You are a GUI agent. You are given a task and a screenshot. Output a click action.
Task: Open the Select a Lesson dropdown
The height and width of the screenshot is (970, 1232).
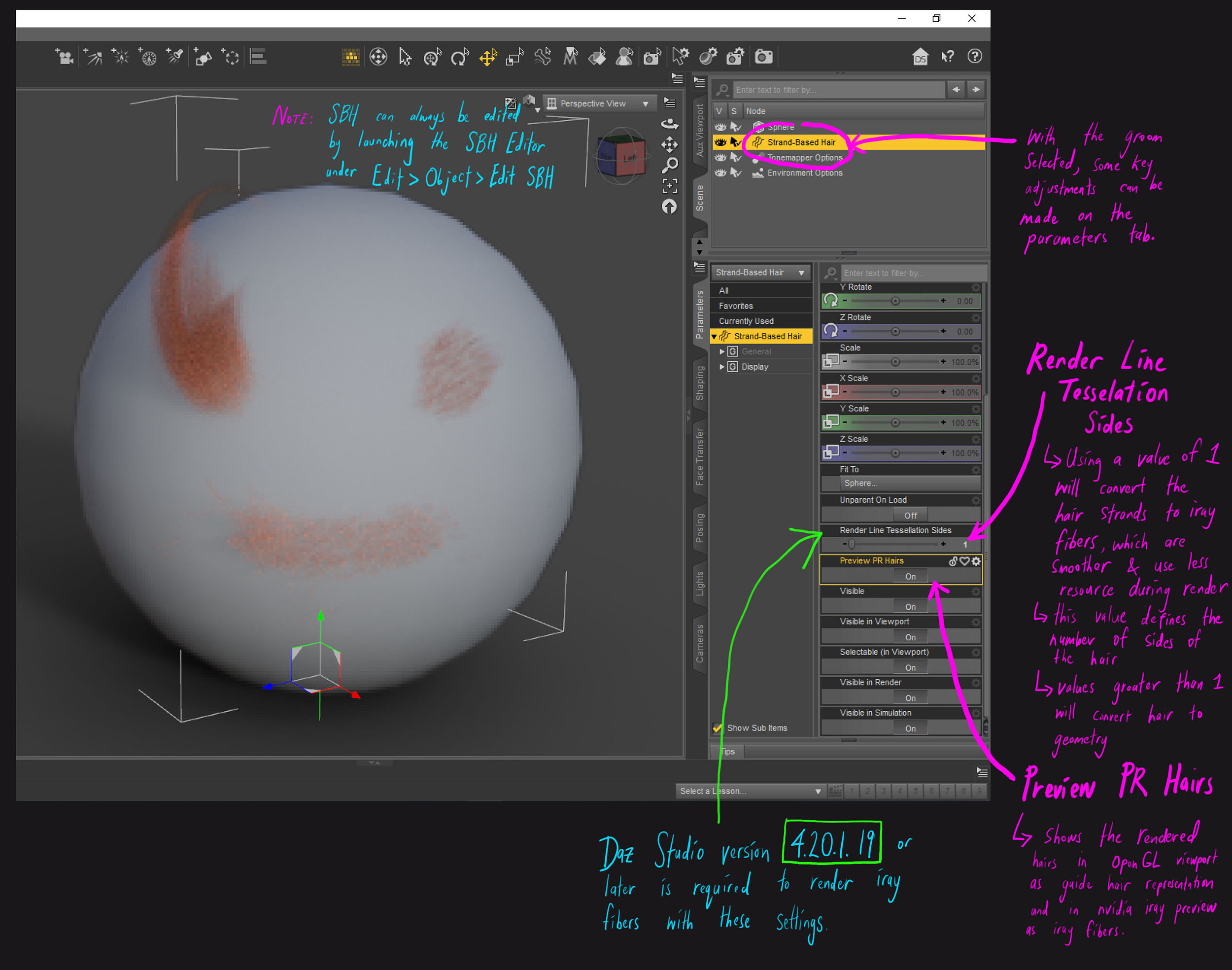pos(750,791)
